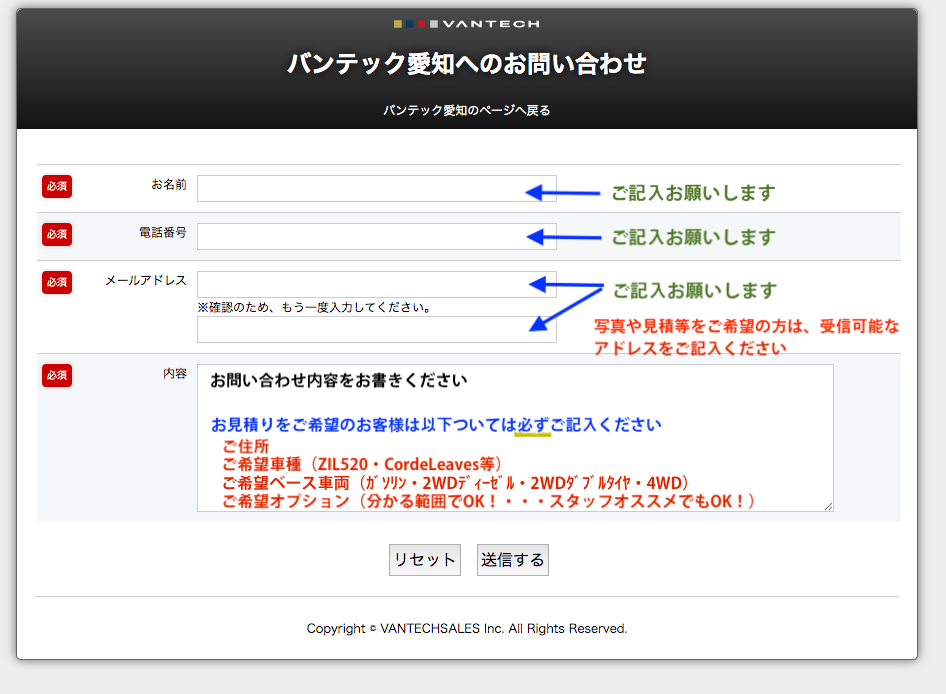Click the email confirmation input box
Screen dimensions: 946x694
(360, 330)
